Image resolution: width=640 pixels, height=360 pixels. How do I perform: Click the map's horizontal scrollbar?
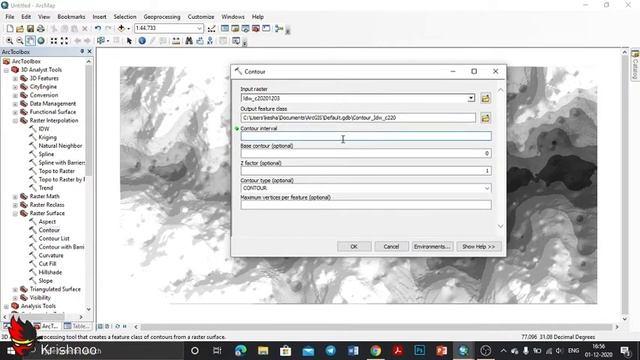coord(376,327)
